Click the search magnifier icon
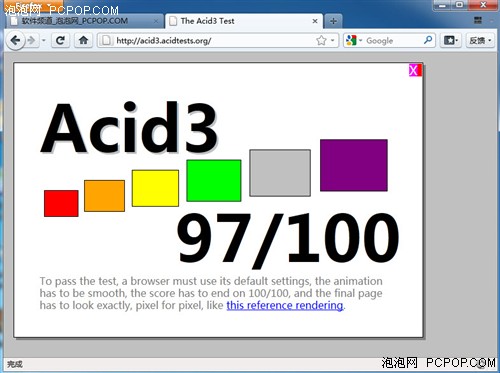This screenshot has height=373, width=500. tap(428, 40)
